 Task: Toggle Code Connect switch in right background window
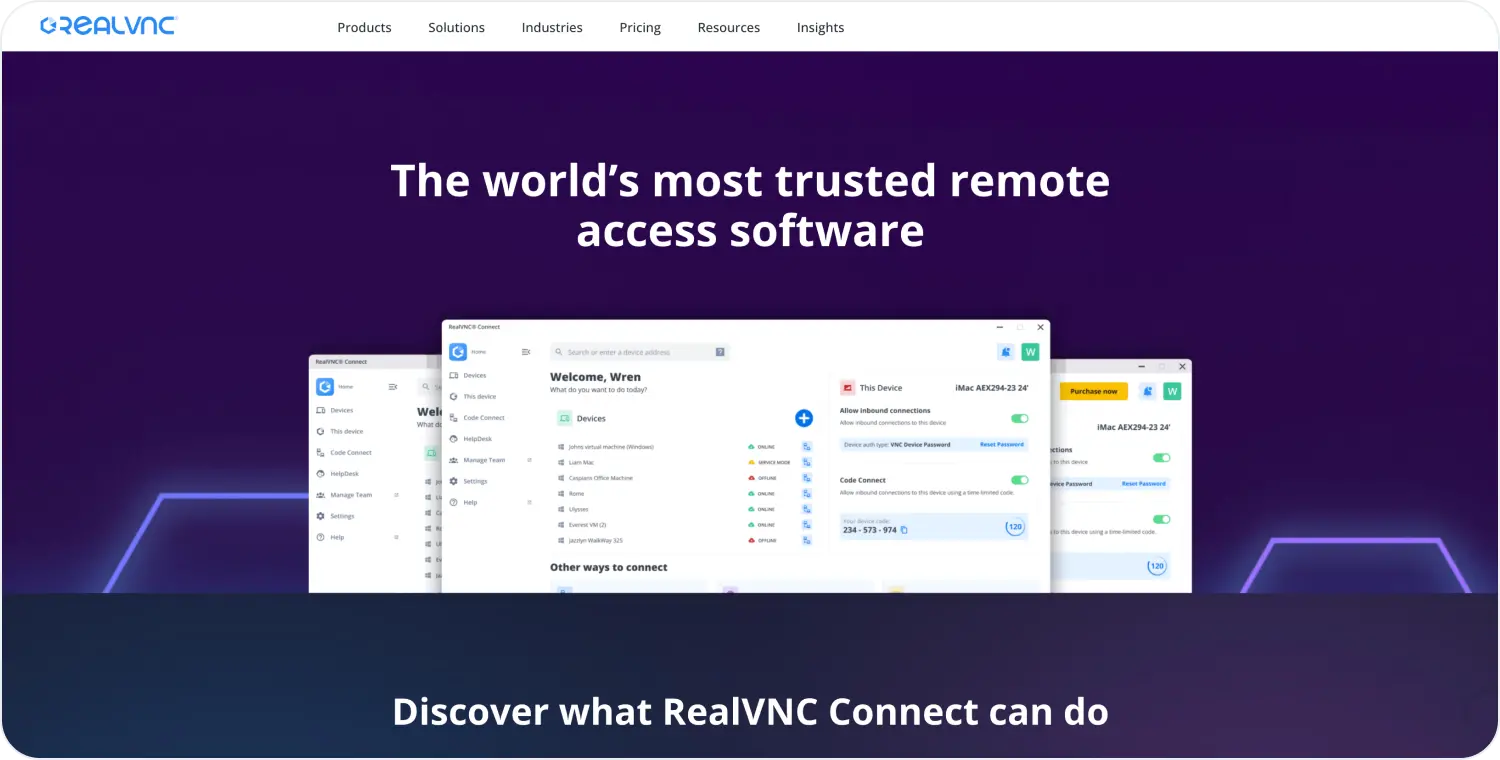pos(1162,519)
